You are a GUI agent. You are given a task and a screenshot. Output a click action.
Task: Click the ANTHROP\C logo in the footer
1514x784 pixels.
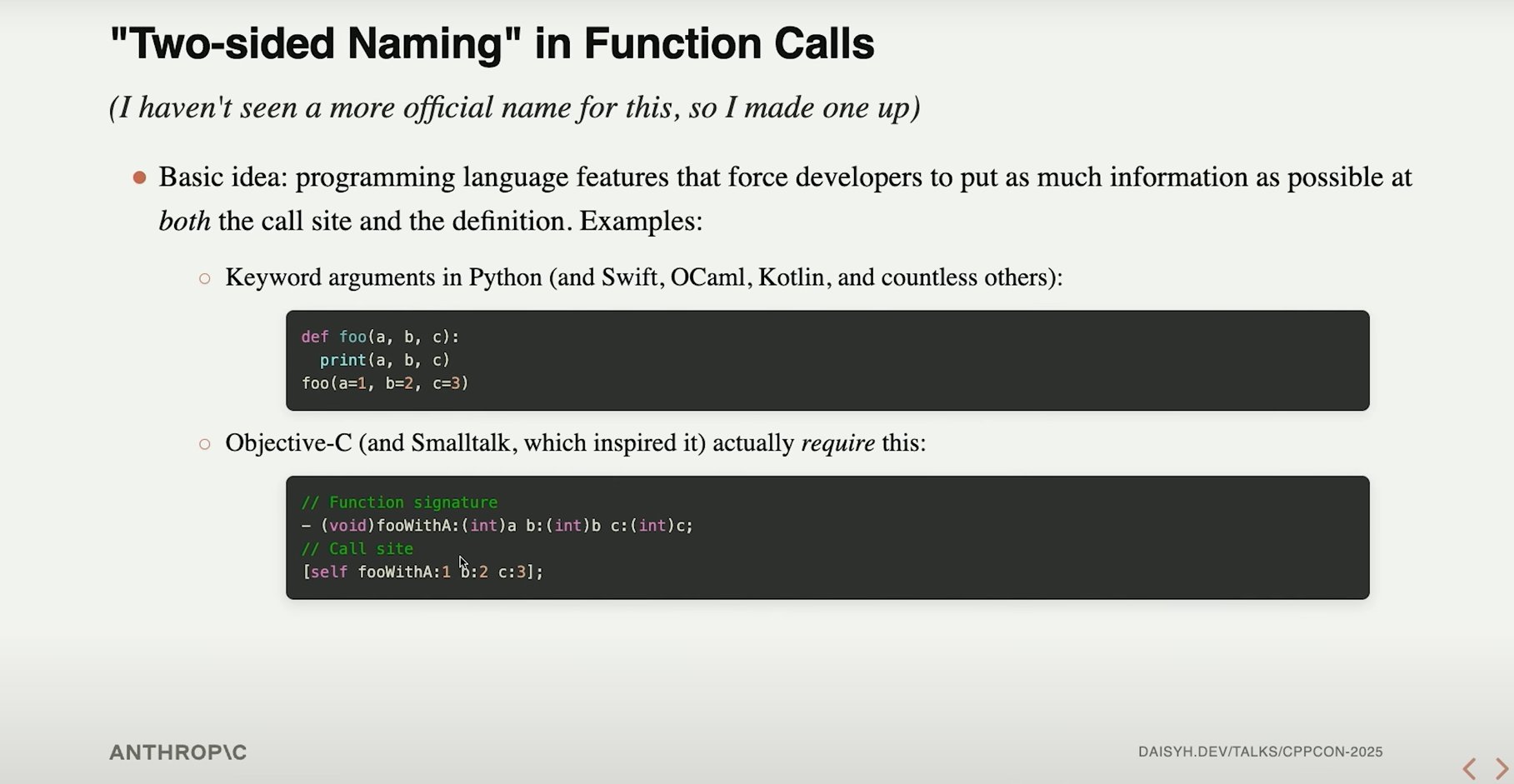tap(177, 752)
